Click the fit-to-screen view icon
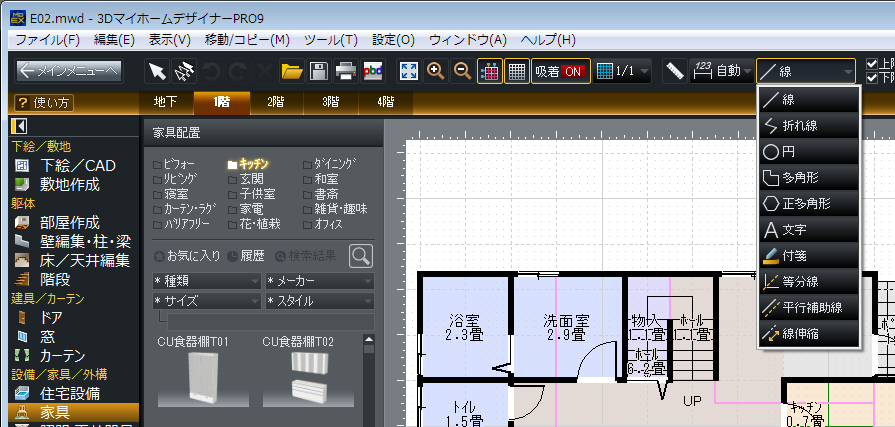895x427 pixels. pos(408,71)
